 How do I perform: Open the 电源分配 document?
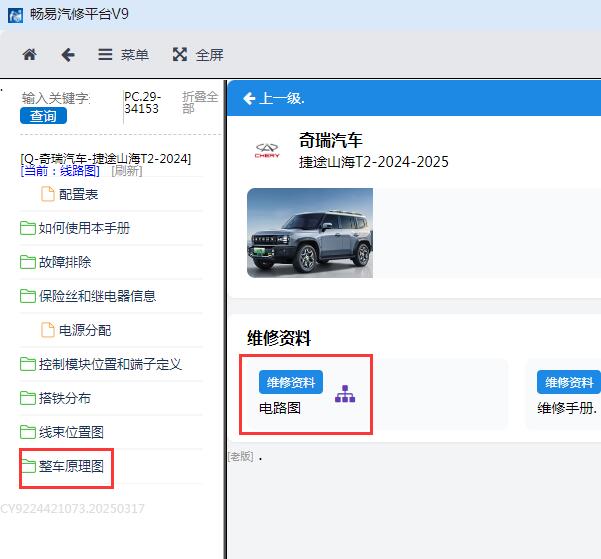point(76,330)
